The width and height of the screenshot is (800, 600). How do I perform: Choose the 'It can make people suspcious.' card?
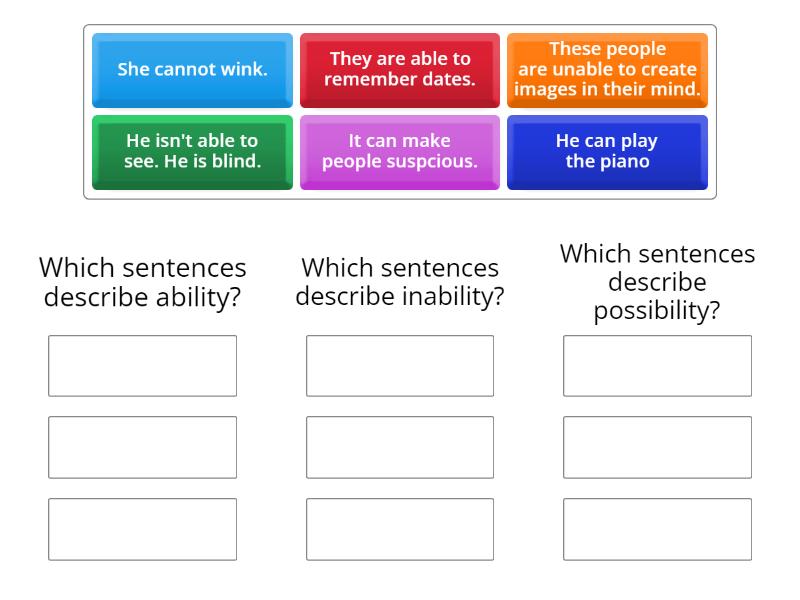[x=400, y=152]
